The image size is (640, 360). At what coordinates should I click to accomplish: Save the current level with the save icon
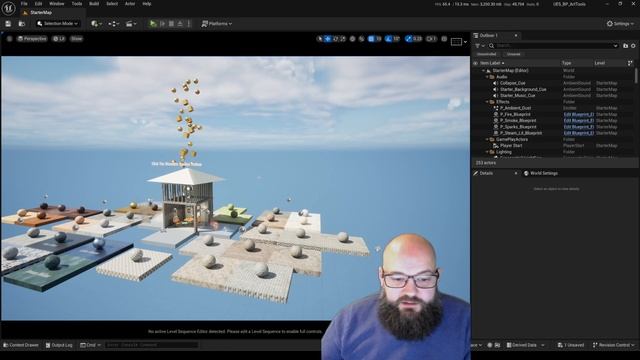click(x=8, y=24)
